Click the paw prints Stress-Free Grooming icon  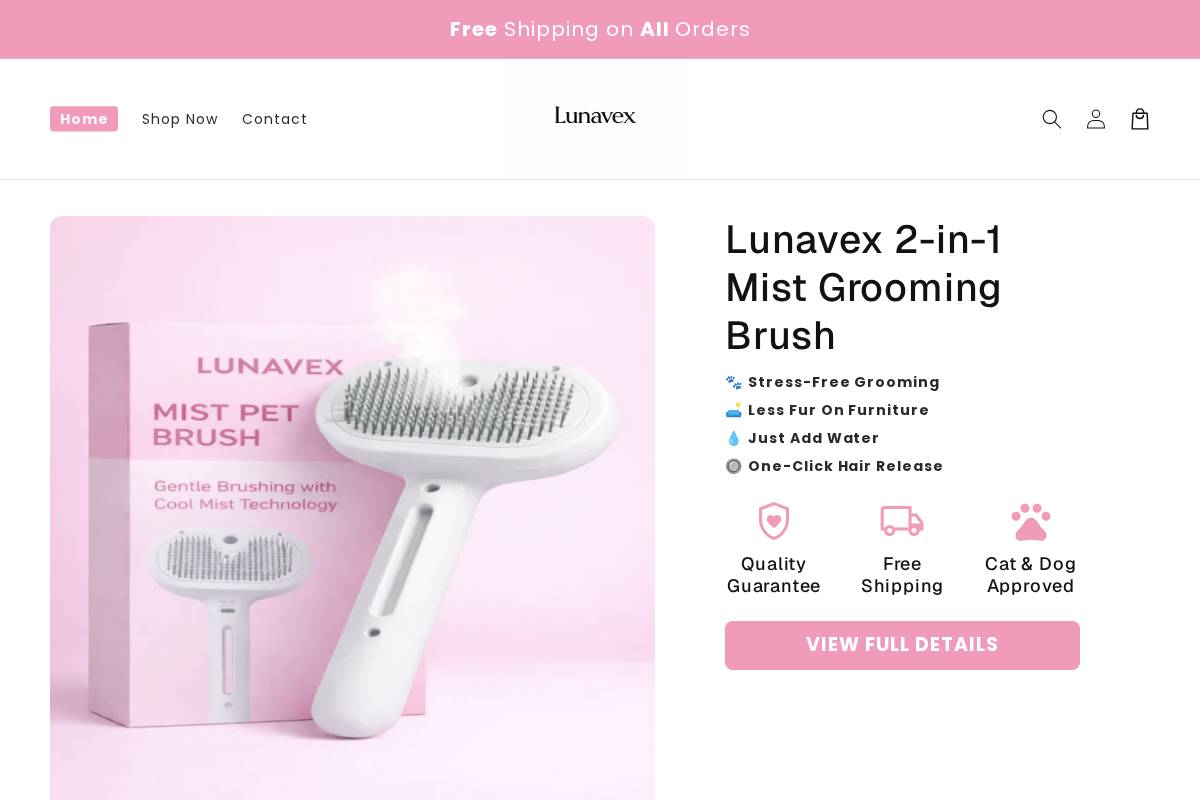(x=734, y=382)
